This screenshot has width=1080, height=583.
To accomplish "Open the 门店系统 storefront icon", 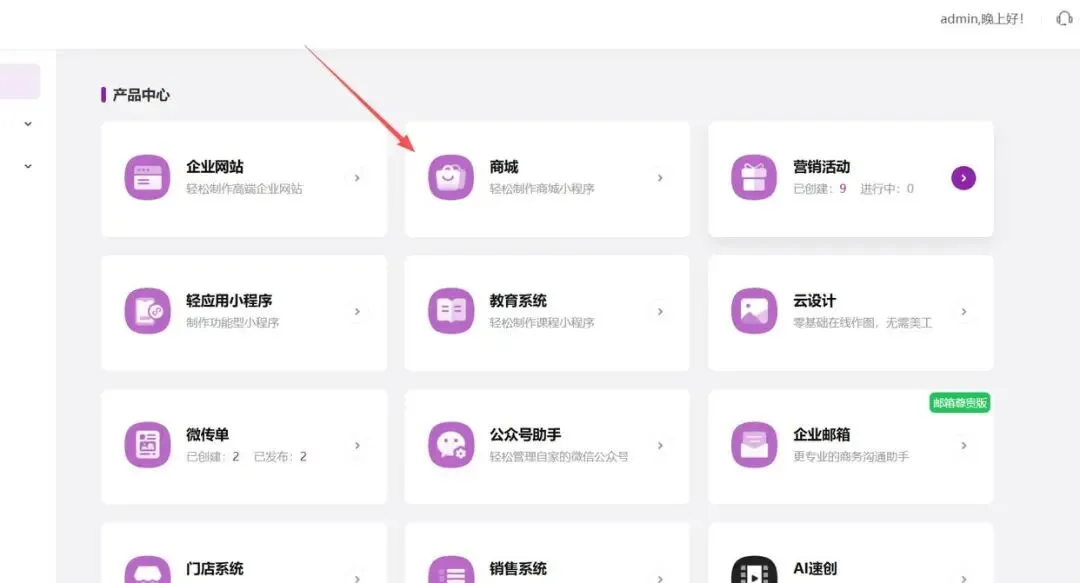I will 147,570.
